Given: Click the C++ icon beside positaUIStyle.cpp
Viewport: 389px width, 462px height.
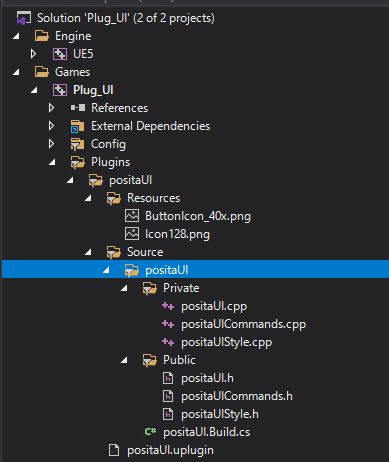Looking at the screenshot, I should coord(168,342).
